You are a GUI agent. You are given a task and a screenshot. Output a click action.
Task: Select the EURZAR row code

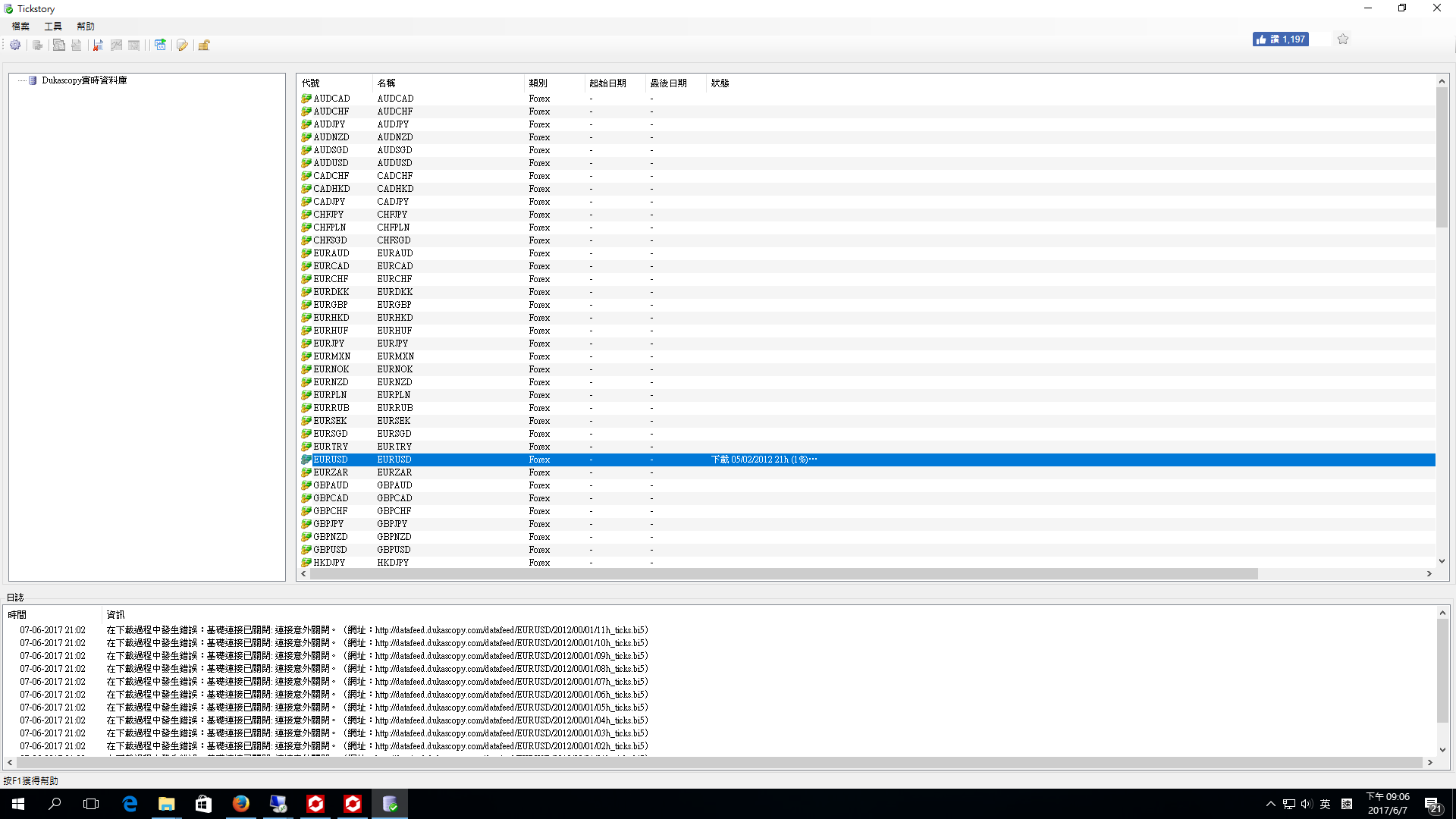click(x=331, y=472)
